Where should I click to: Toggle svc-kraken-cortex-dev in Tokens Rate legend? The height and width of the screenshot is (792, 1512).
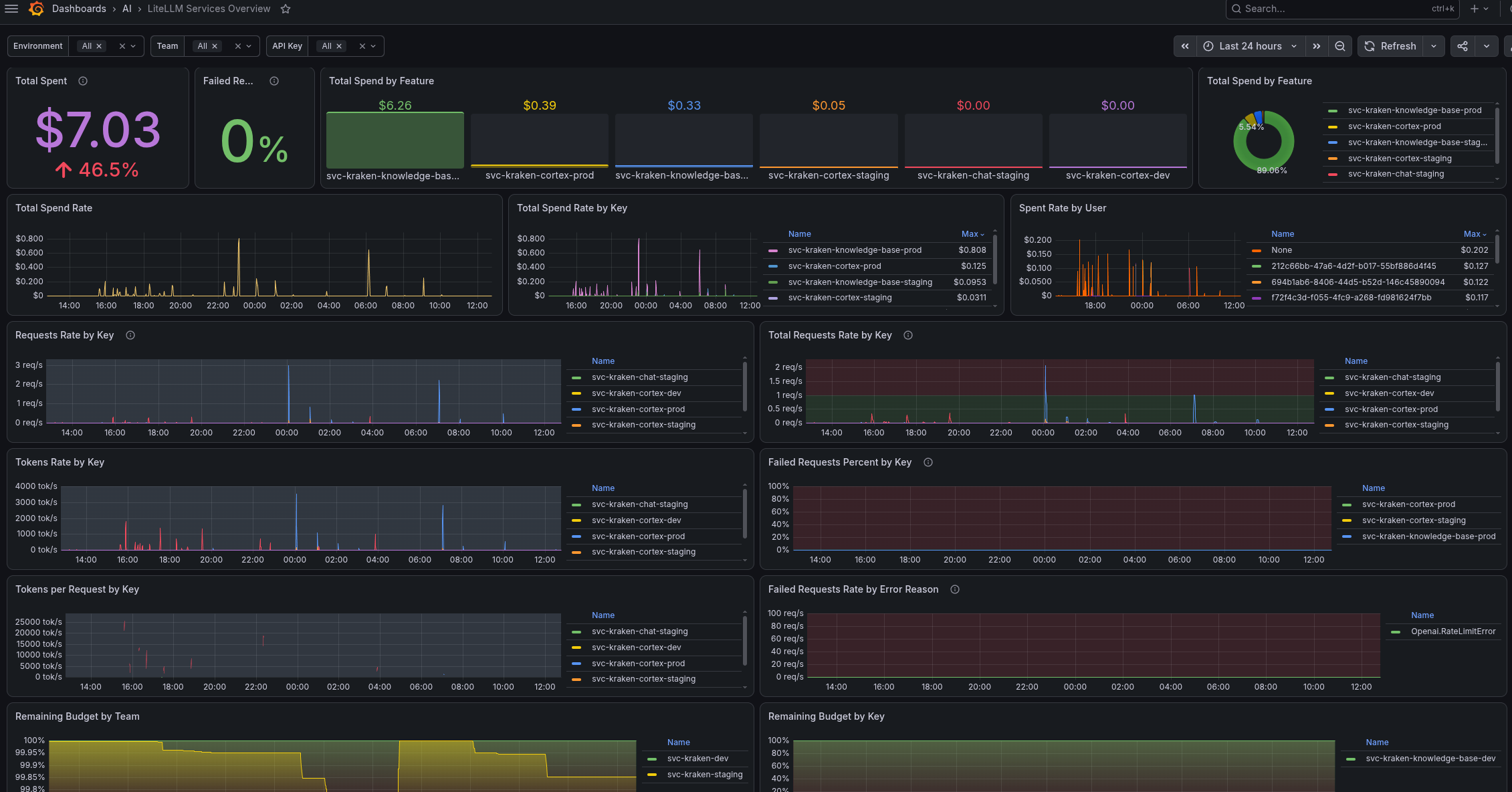tap(636, 520)
